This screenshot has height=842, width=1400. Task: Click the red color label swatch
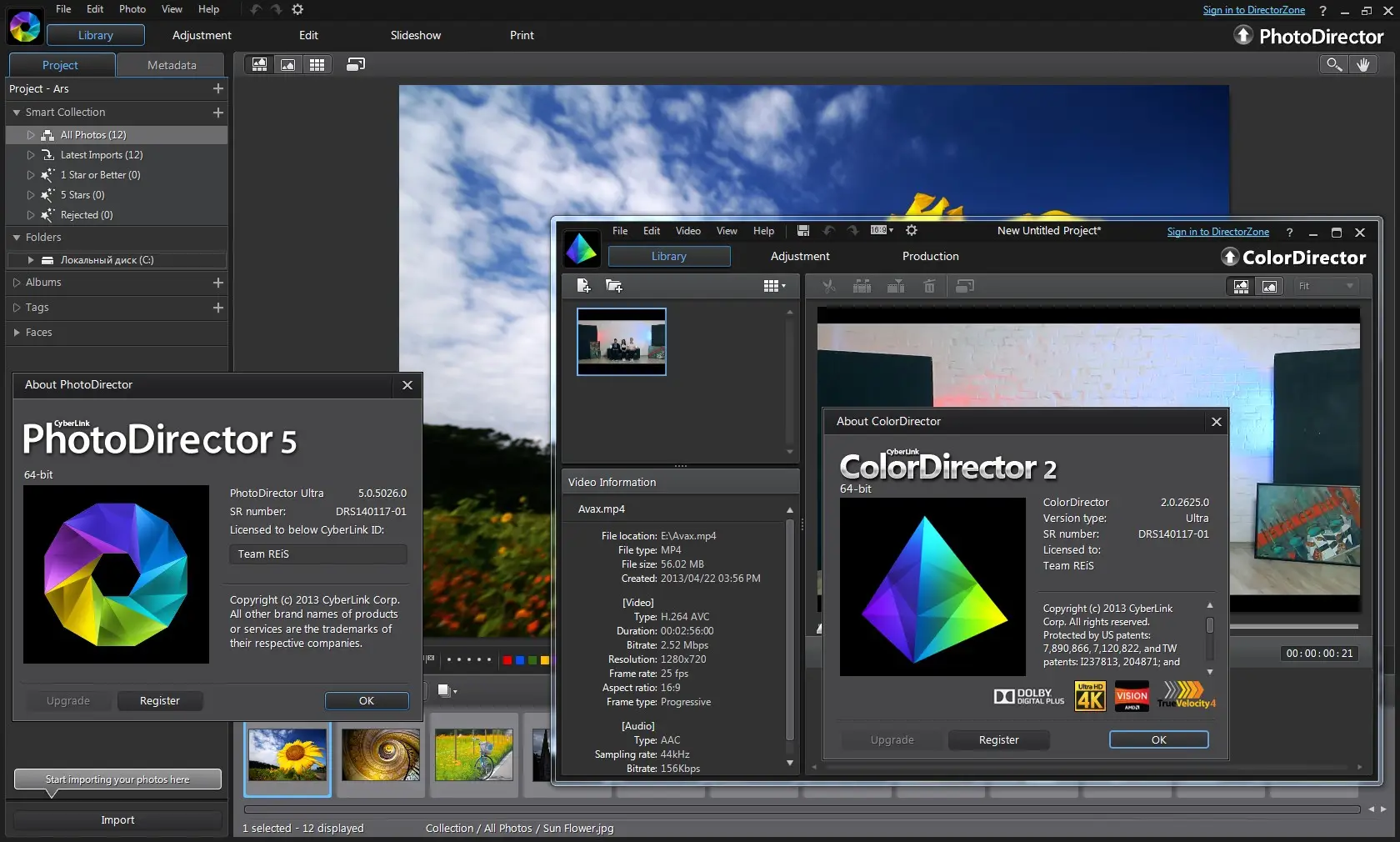(507, 660)
